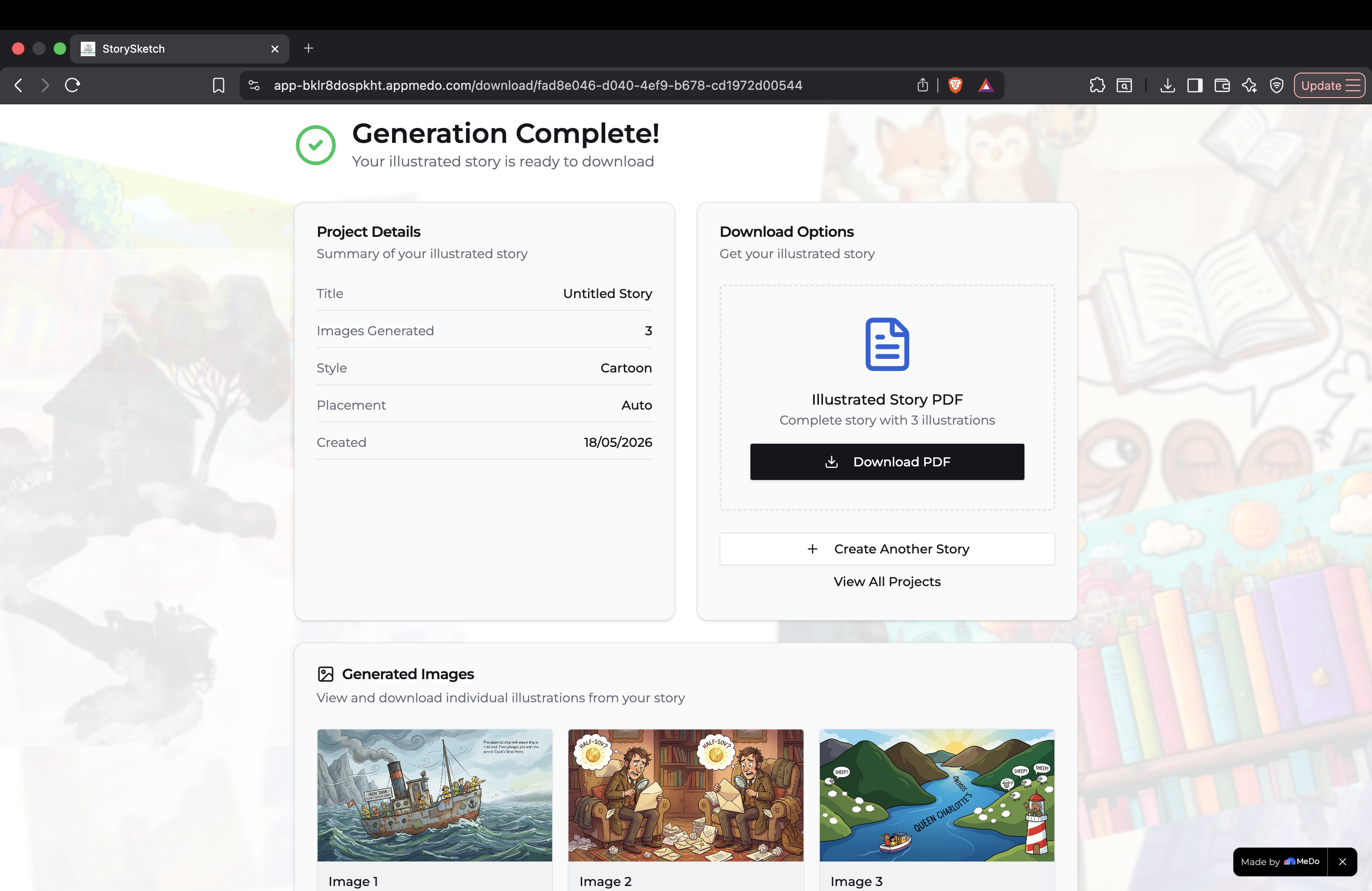Image resolution: width=1372 pixels, height=891 pixels.
Task: Click the Image 2 caption
Action: click(x=605, y=881)
